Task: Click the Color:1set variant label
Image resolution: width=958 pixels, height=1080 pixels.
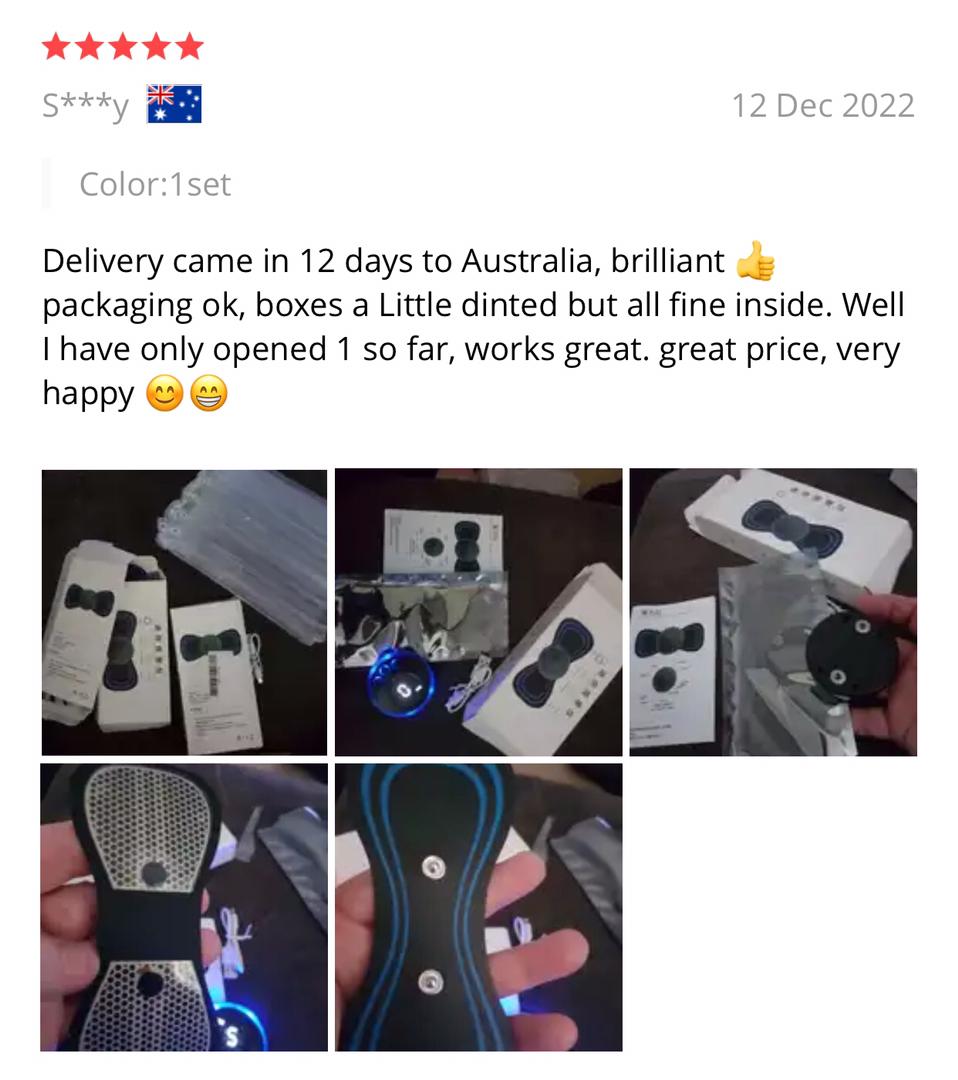Action: [x=155, y=184]
